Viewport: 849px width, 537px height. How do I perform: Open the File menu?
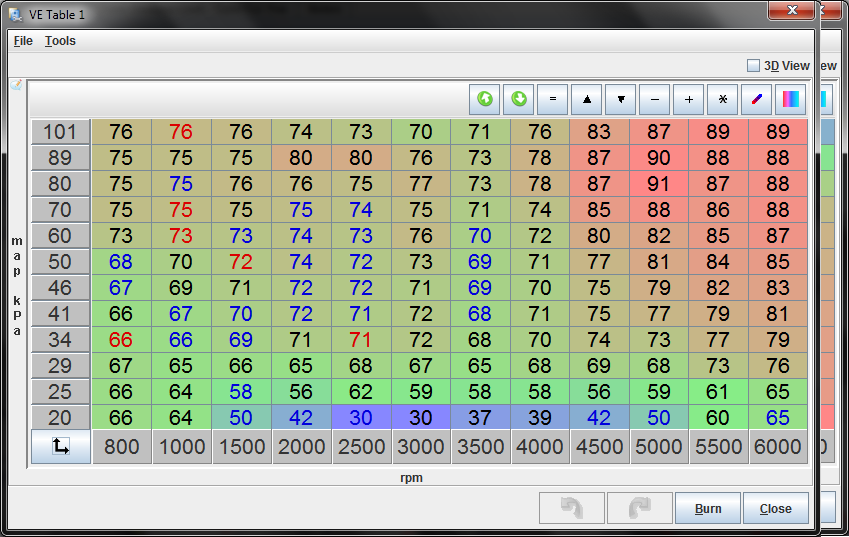pyautogui.click(x=23, y=41)
